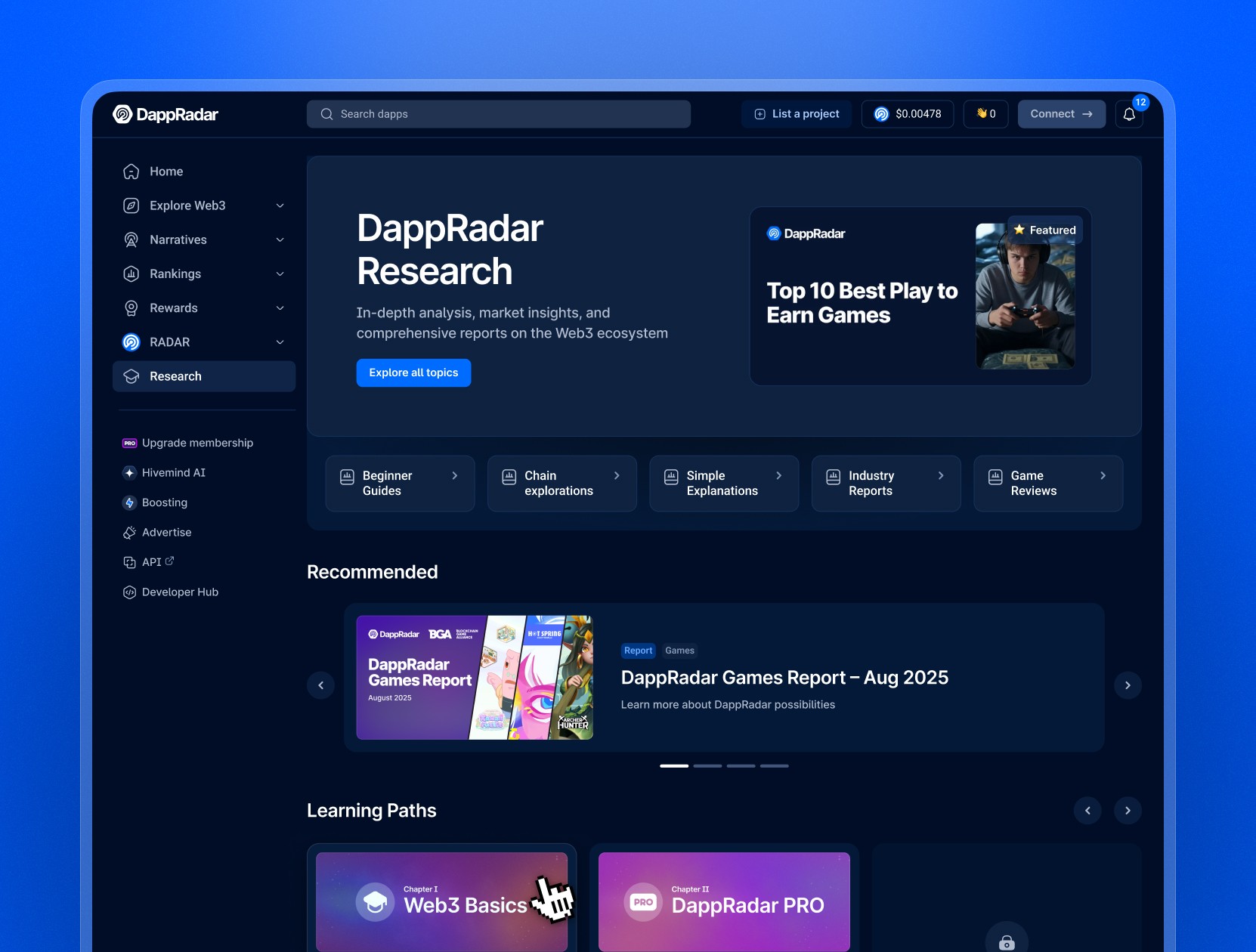Screen dimensions: 1256x952
Task: Click the search magnifier icon
Action: 326,114
